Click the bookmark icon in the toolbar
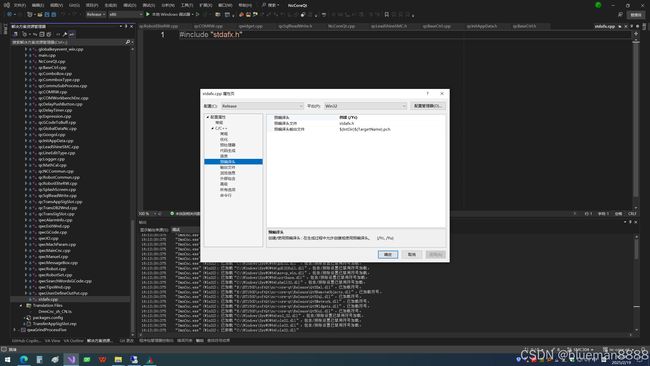This screenshot has height=366, width=650. 387,15
